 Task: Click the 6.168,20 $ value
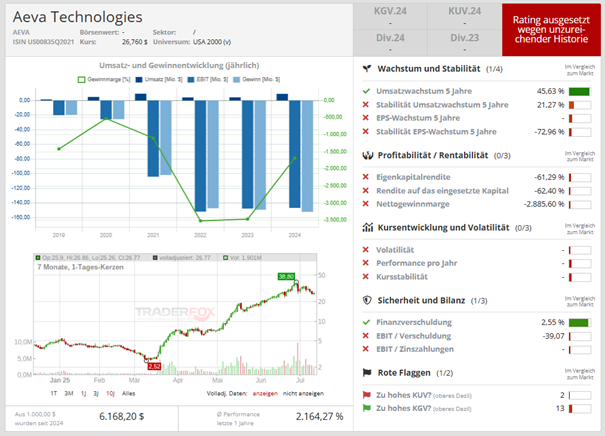point(122,417)
